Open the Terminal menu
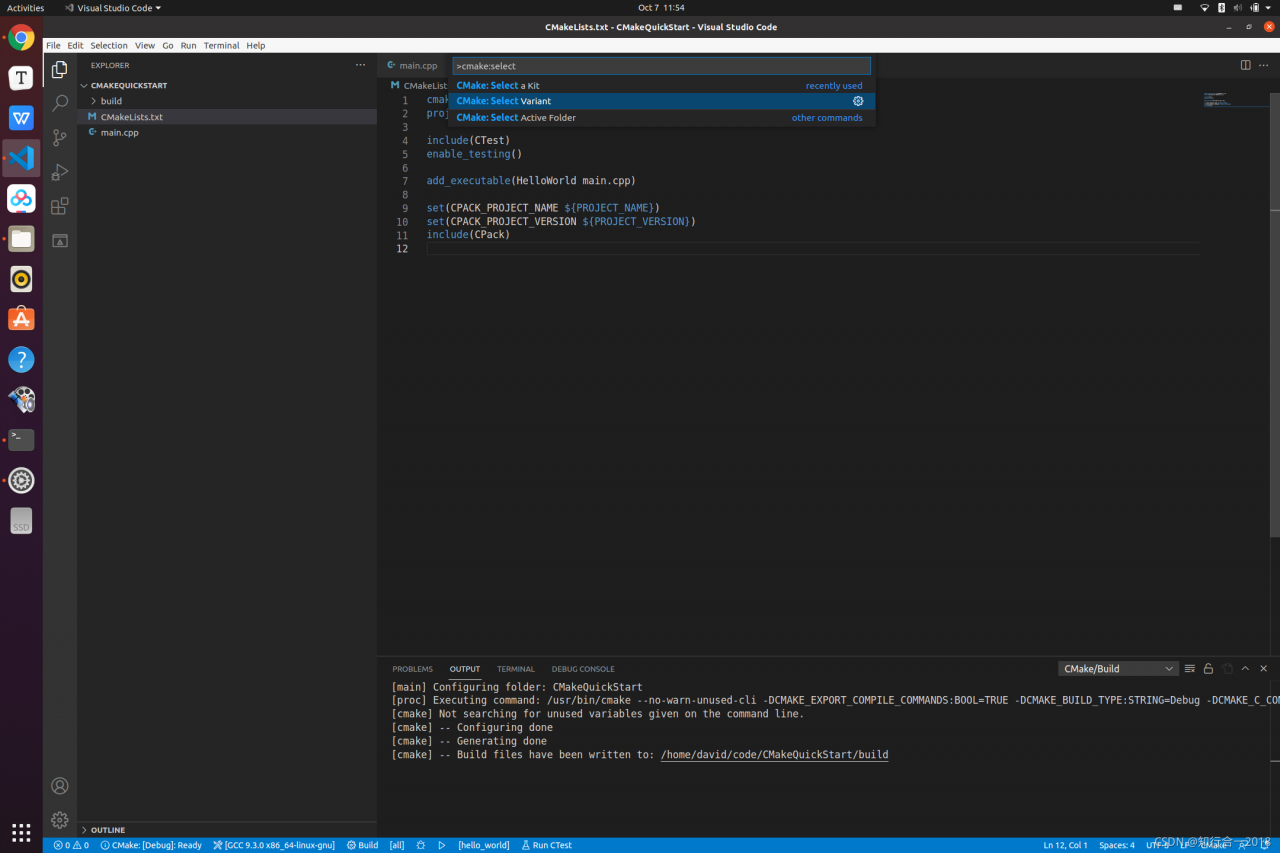This screenshot has height=853, width=1280. (221, 45)
